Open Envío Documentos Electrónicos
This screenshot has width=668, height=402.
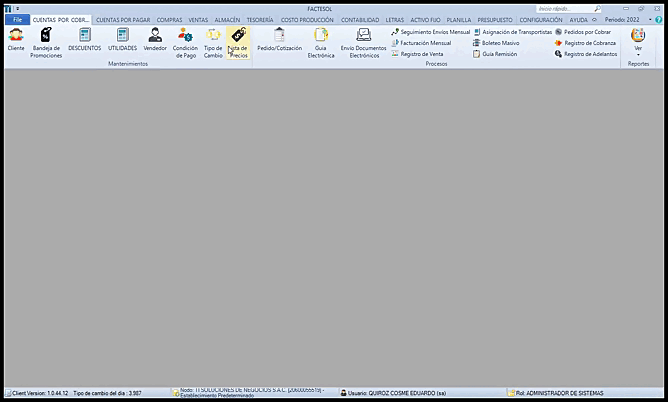(364, 41)
